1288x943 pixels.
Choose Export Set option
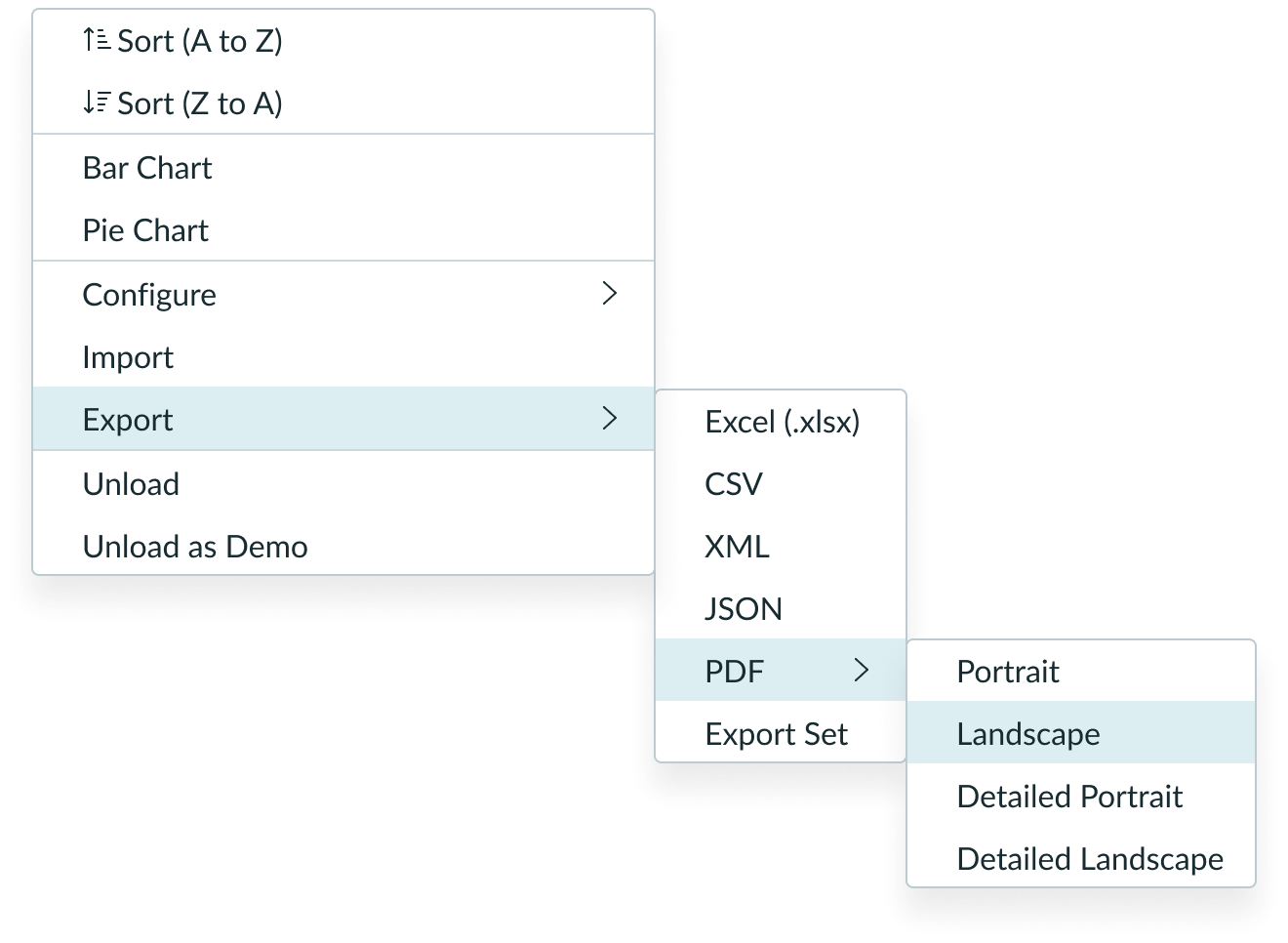point(776,733)
